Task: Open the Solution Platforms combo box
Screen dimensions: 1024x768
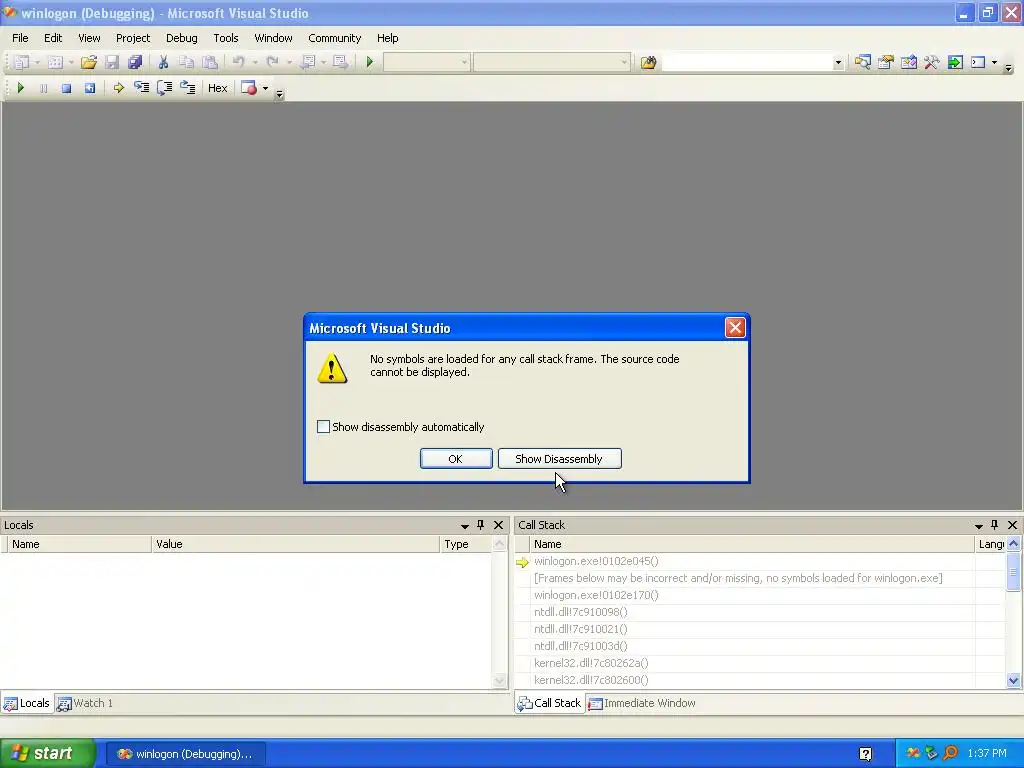Action: tap(551, 62)
